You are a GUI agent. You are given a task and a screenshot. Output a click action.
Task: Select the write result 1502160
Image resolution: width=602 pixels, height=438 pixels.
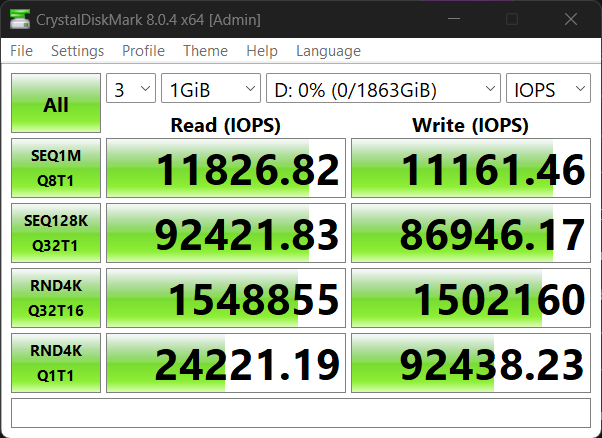pyautogui.click(x=471, y=298)
